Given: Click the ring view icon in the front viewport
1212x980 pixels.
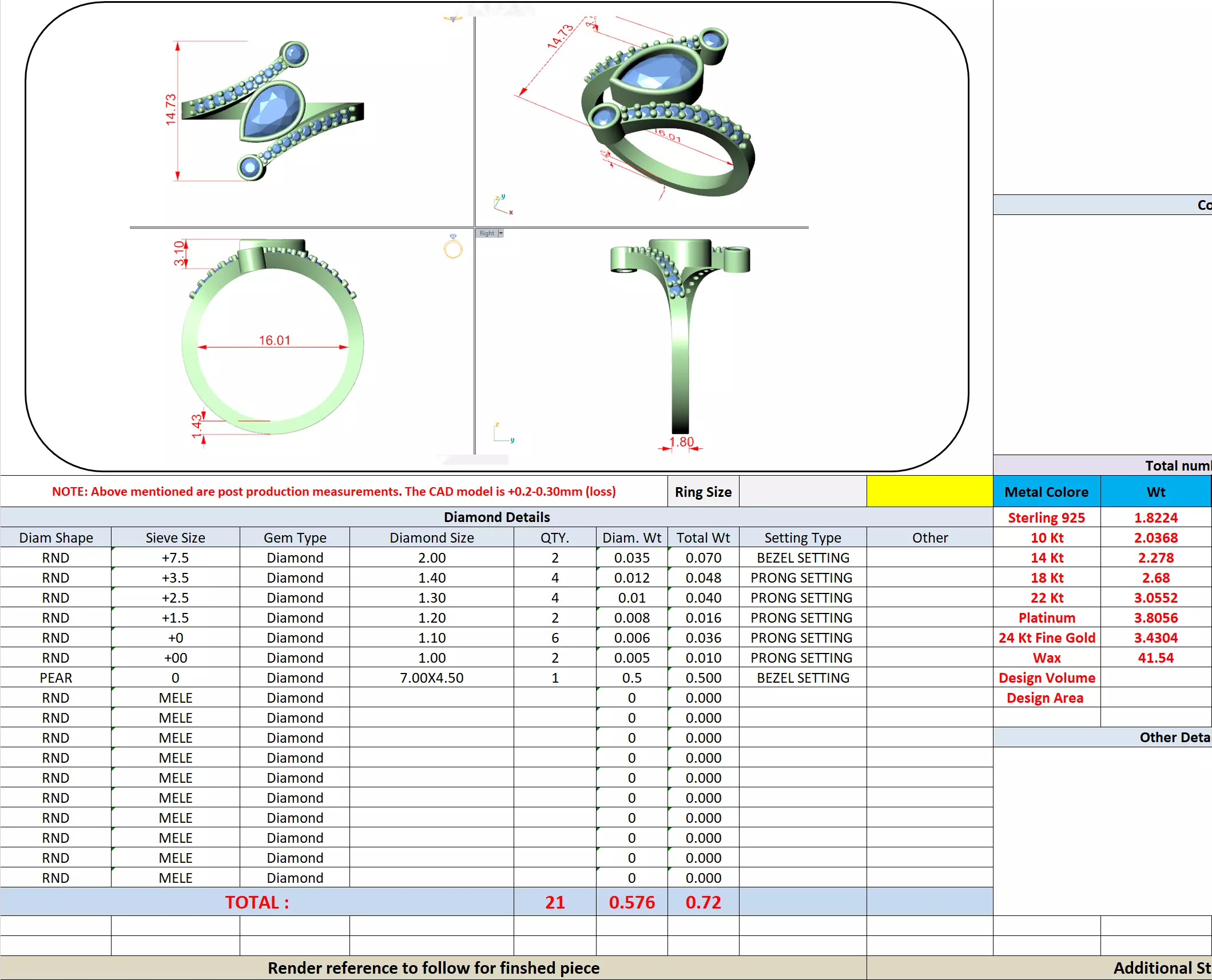Looking at the screenshot, I should pyautogui.click(x=452, y=248).
